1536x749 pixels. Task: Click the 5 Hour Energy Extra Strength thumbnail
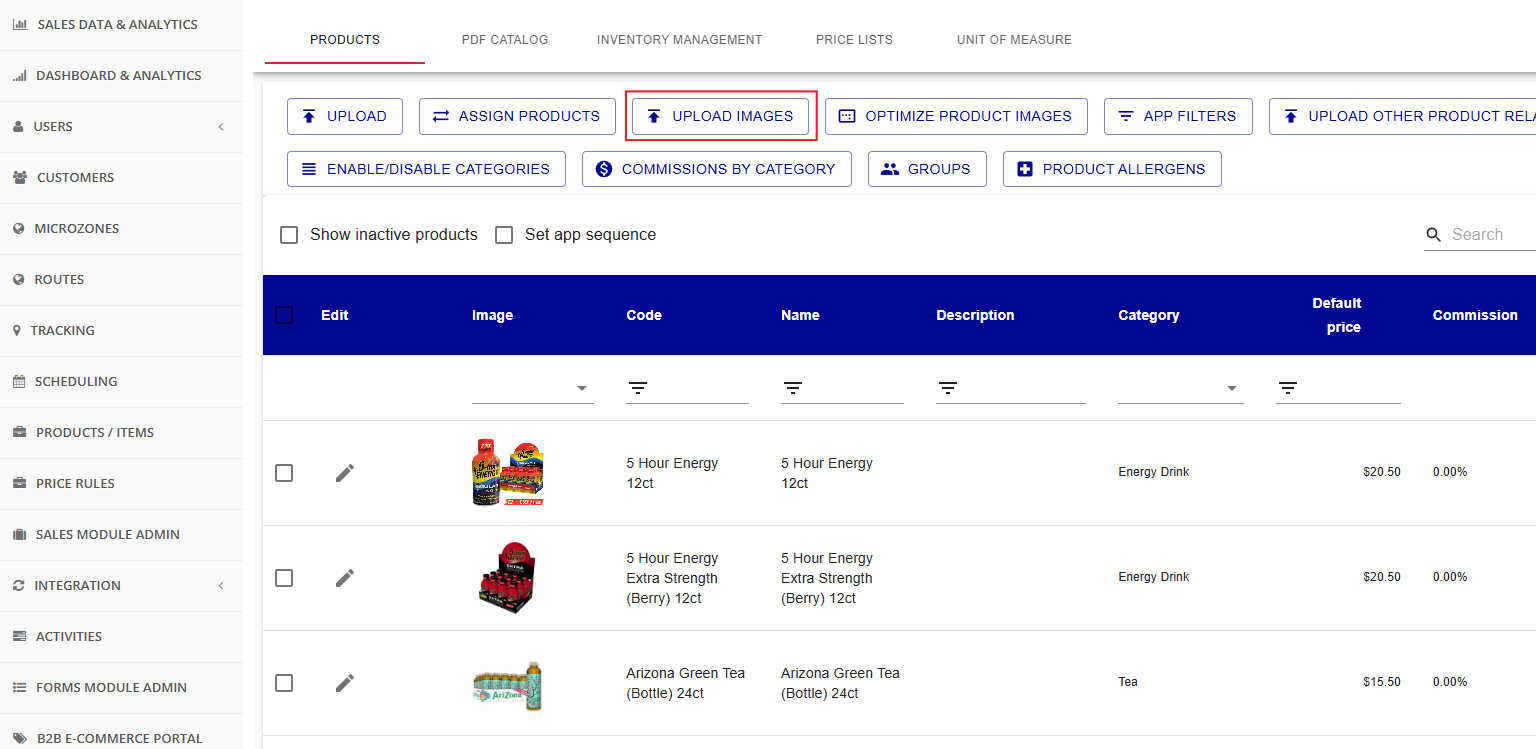[507, 577]
